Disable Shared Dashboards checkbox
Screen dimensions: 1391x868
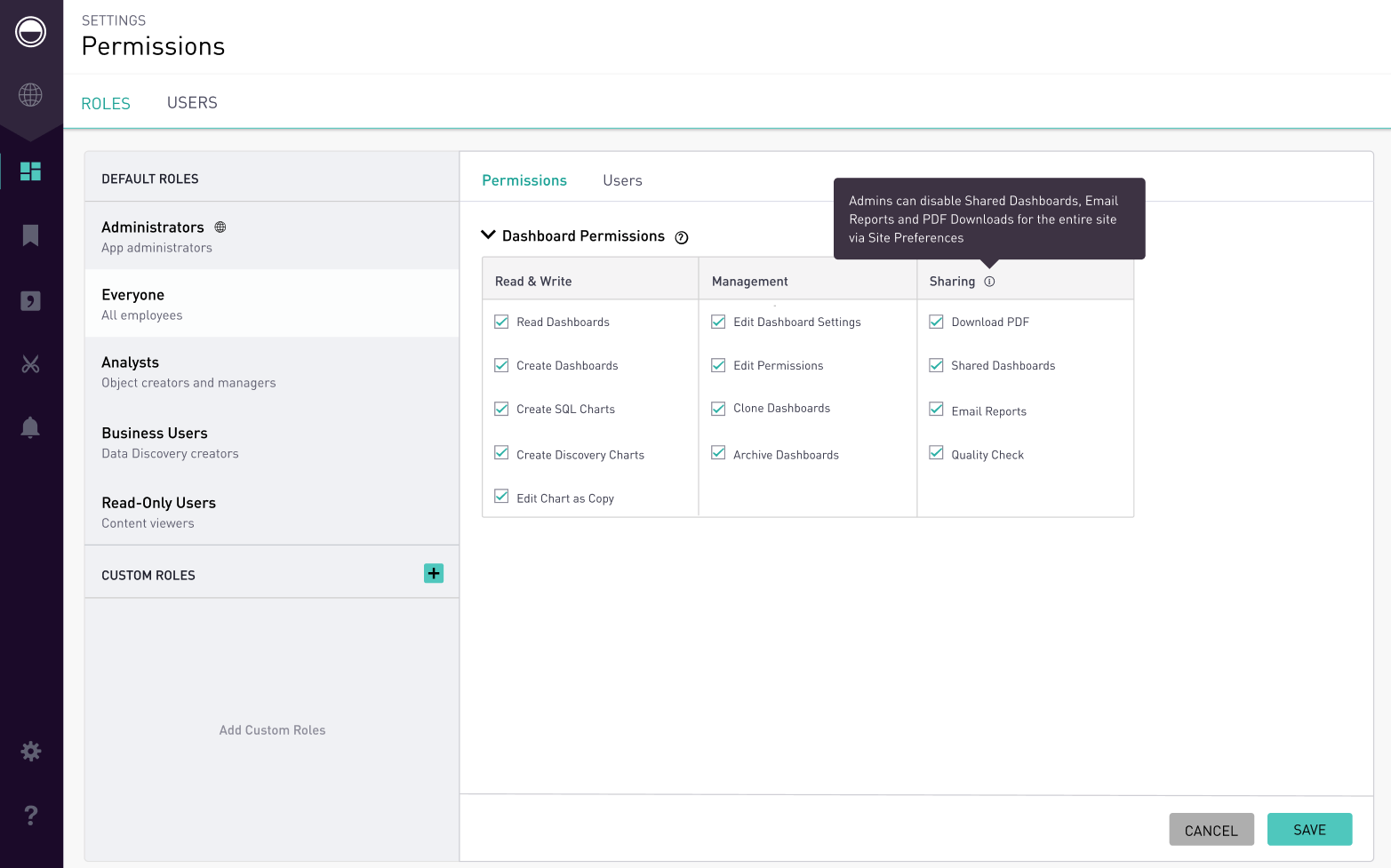click(x=936, y=365)
